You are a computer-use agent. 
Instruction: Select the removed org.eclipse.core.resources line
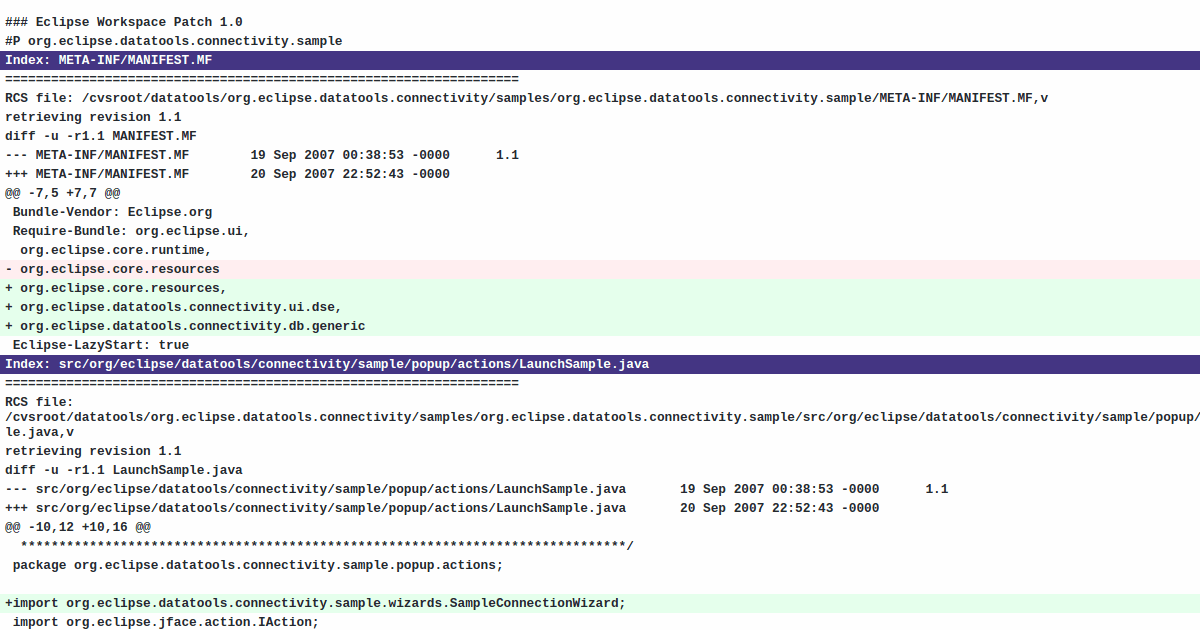[x=110, y=268]
